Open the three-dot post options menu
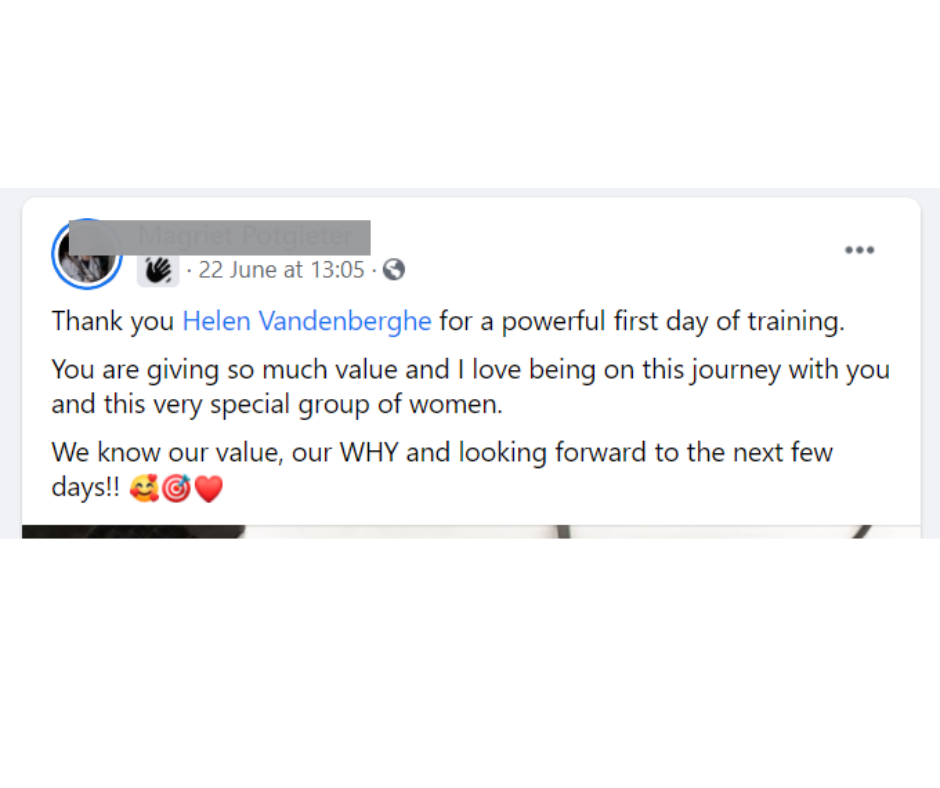Viewport: 940px width, 788px height. [x=859, y=250]
